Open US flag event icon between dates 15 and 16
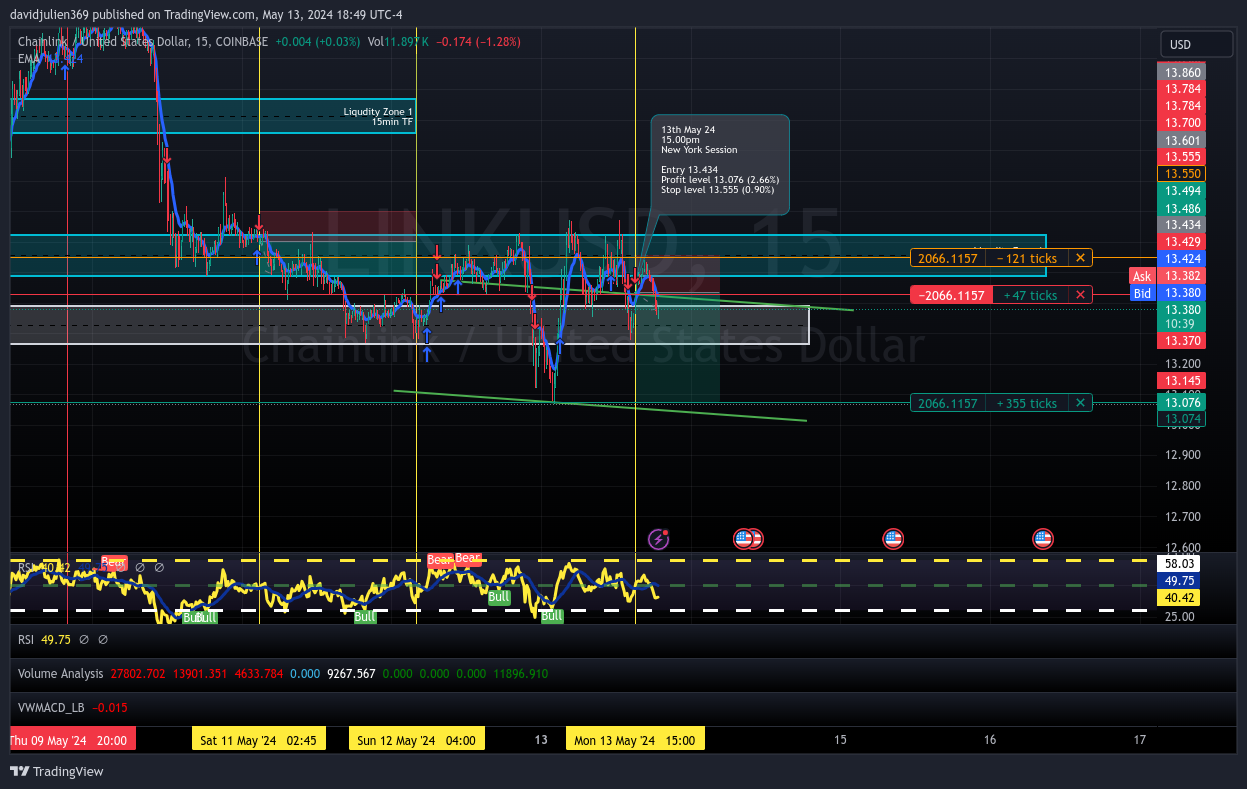Screen dimensions: 1247x789 (x=893, y=539)
